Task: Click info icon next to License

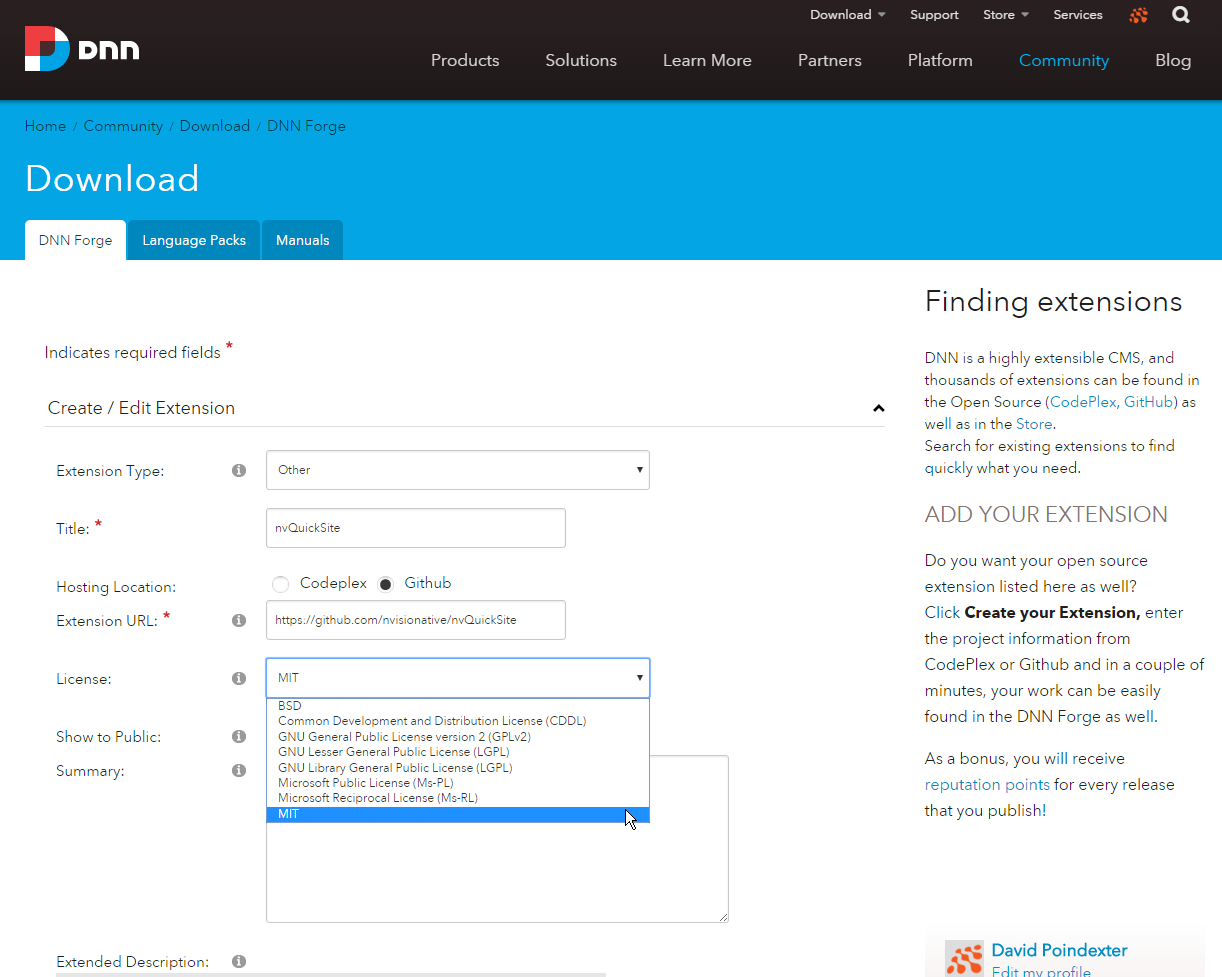Action: [239, 678]
